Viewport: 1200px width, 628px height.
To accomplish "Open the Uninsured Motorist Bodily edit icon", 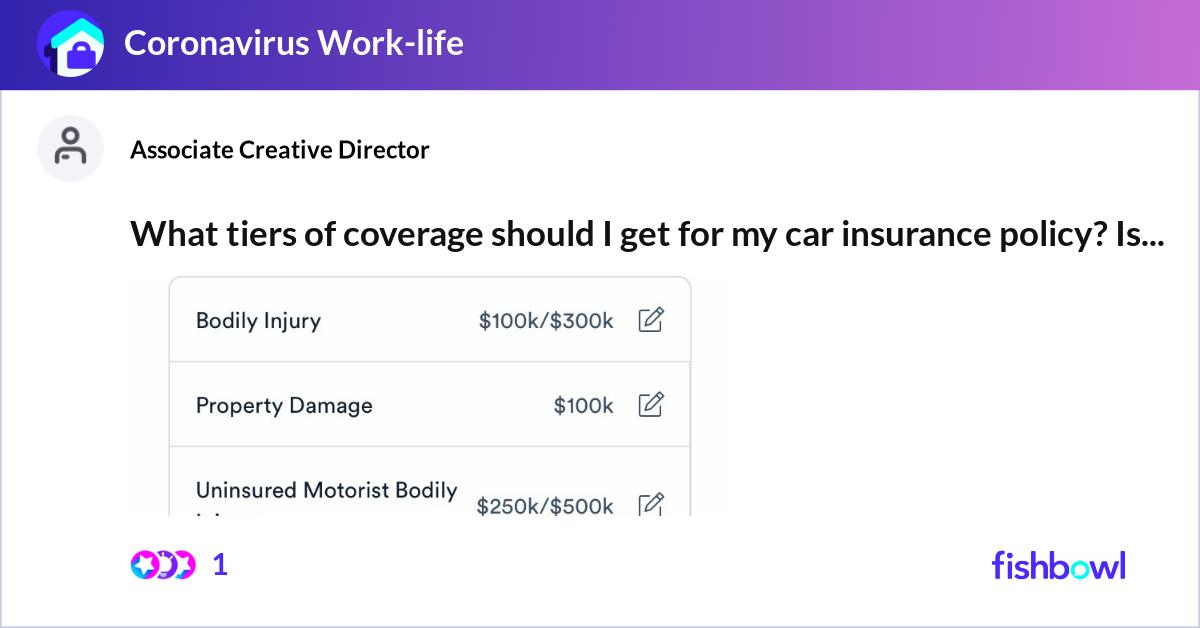I will pyautogui.click(x=651, y=504).
